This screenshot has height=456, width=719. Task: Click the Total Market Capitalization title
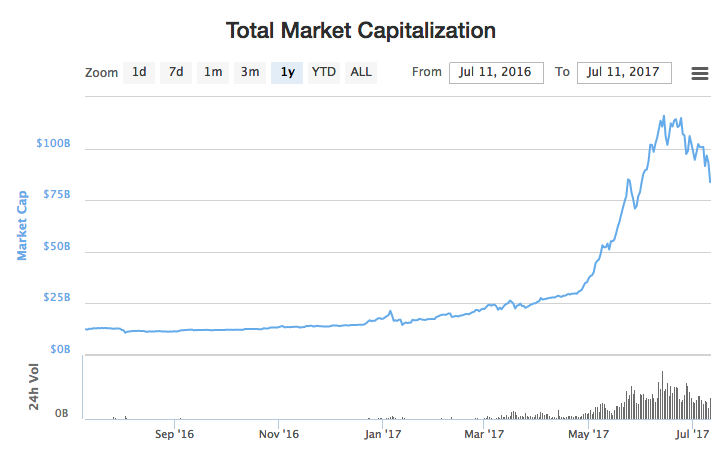click(361, 31)
